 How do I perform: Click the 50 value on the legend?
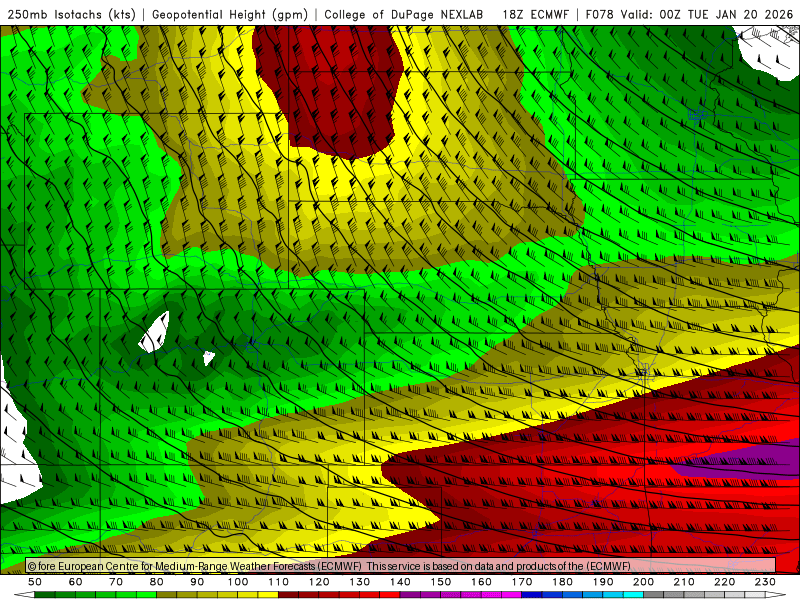click(35, 582)
